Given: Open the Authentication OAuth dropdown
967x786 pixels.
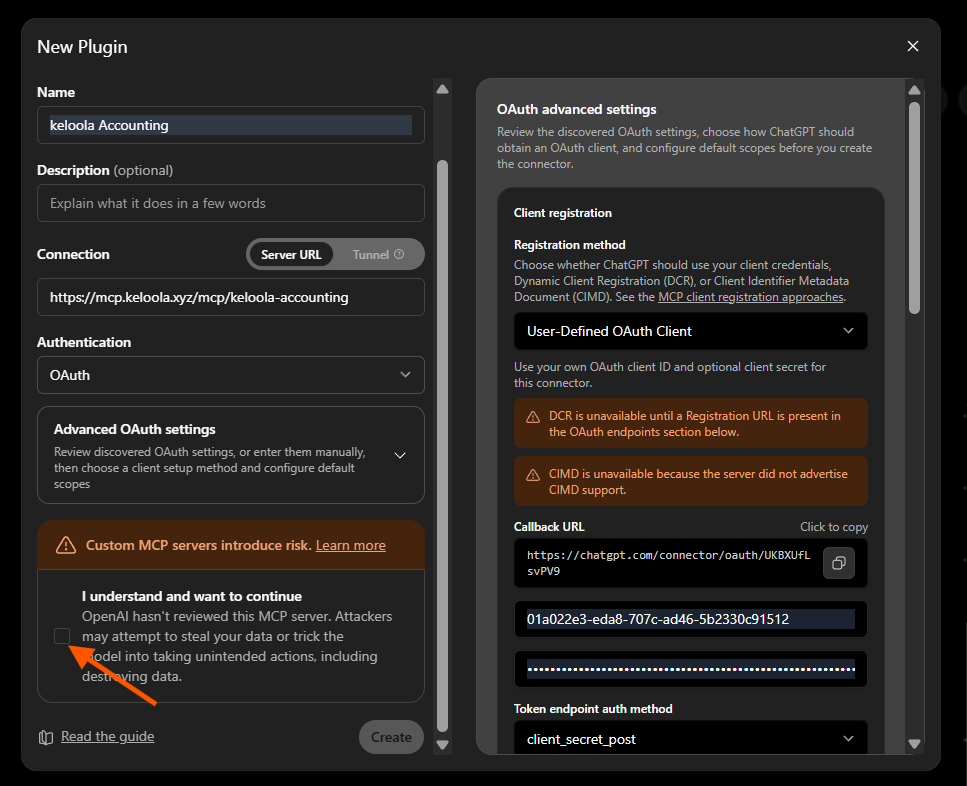Looking at the screenshot, I should (231, 375).
